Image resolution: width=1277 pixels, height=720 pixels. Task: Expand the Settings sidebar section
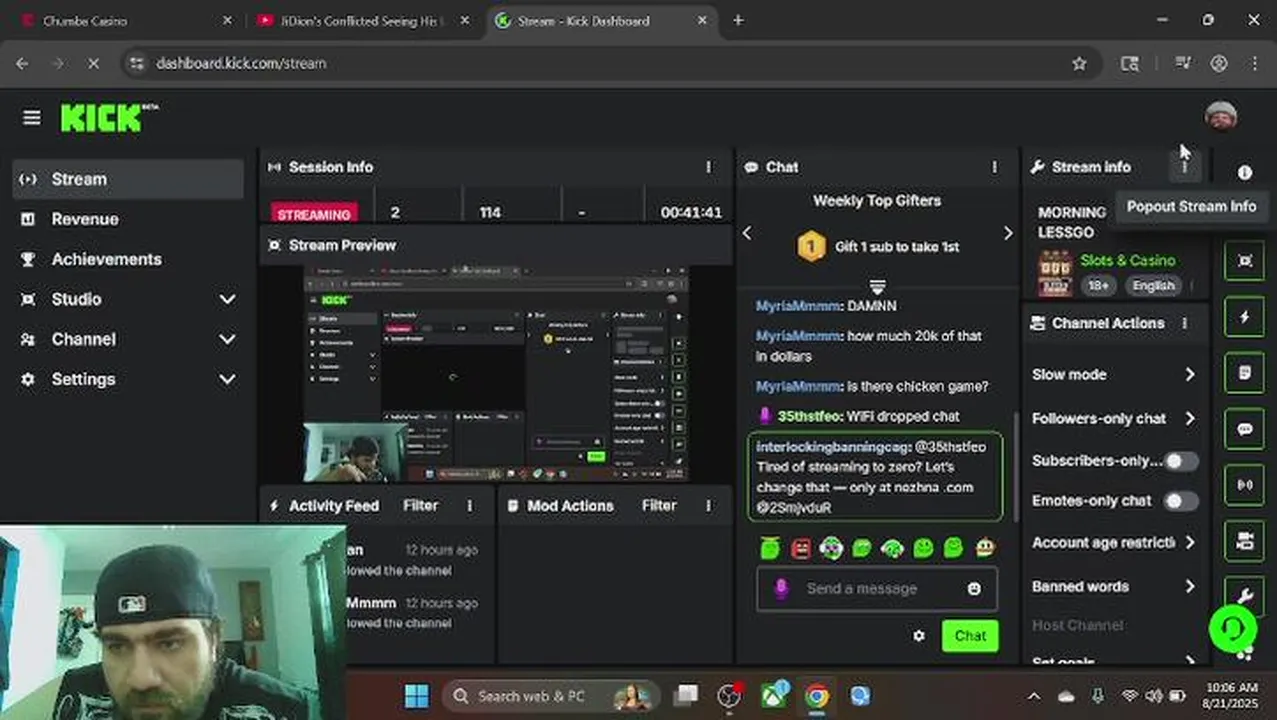click(128, 379)
